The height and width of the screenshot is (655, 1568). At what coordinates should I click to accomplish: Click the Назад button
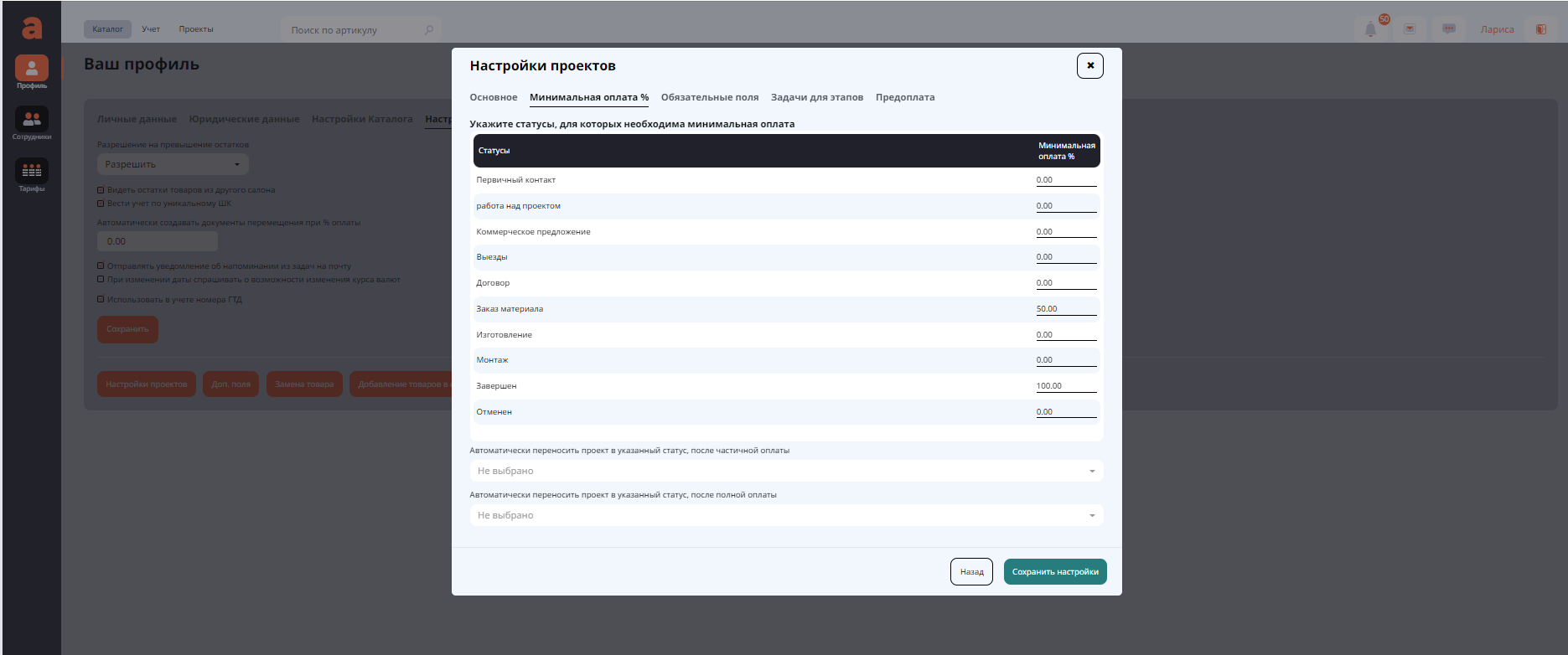point(971,572)
